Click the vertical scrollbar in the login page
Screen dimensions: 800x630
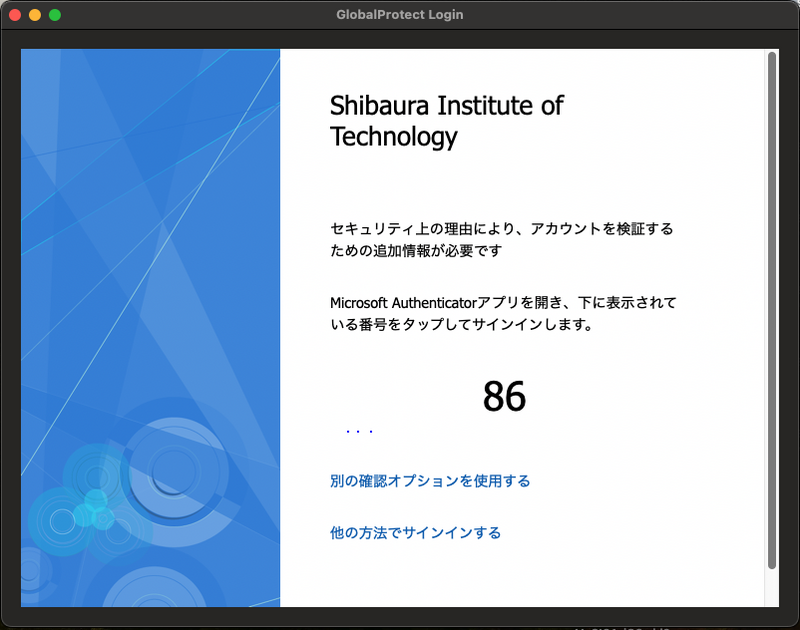772,310
